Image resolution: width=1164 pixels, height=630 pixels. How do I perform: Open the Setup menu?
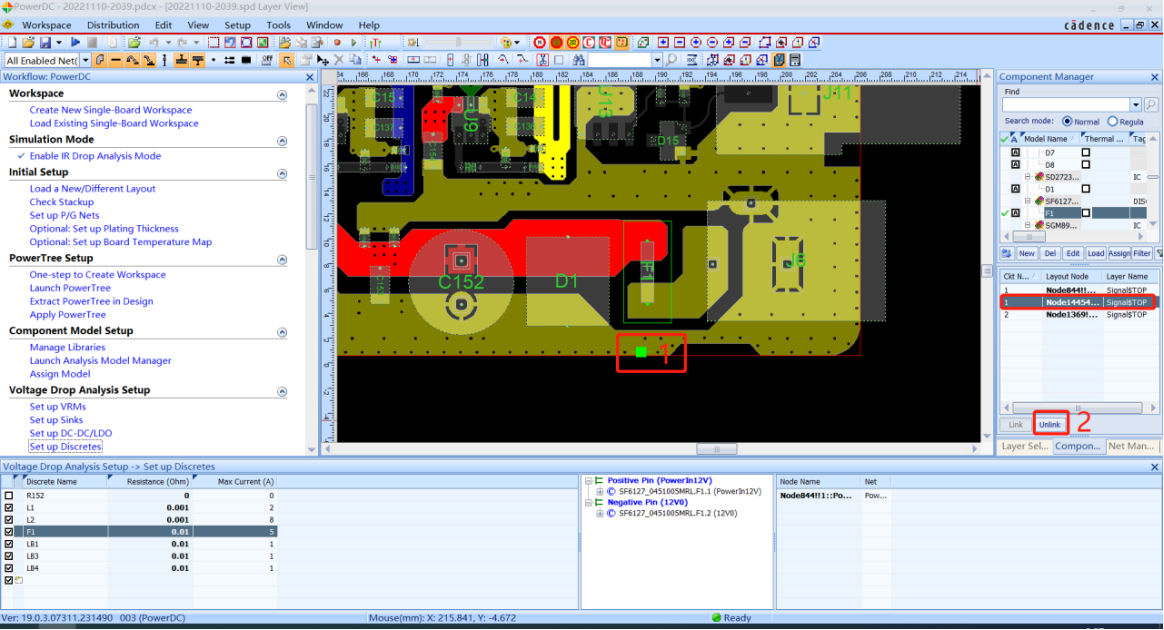238,25
